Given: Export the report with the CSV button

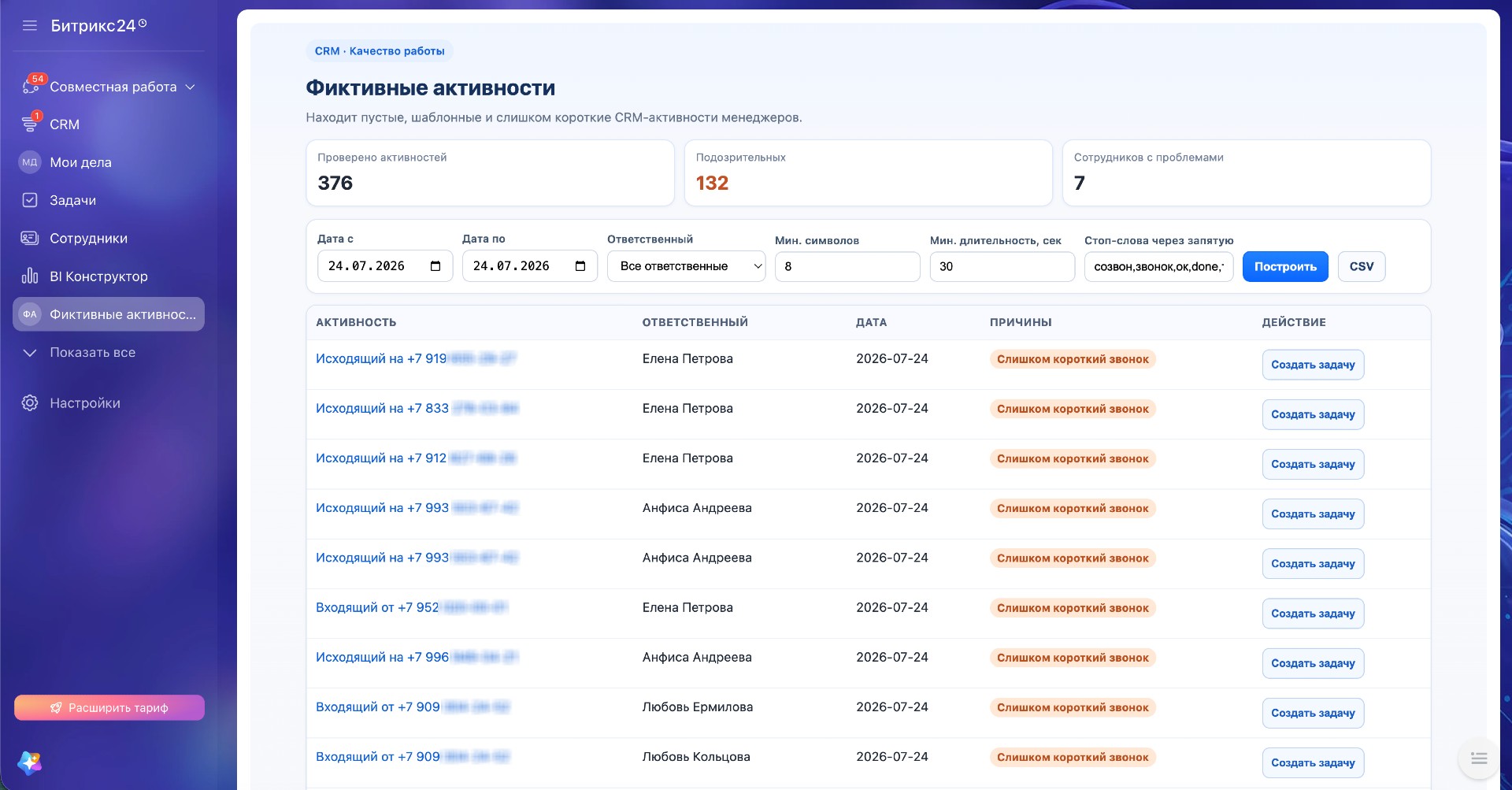Looking at the screenshot, I should coord(1362,266).
